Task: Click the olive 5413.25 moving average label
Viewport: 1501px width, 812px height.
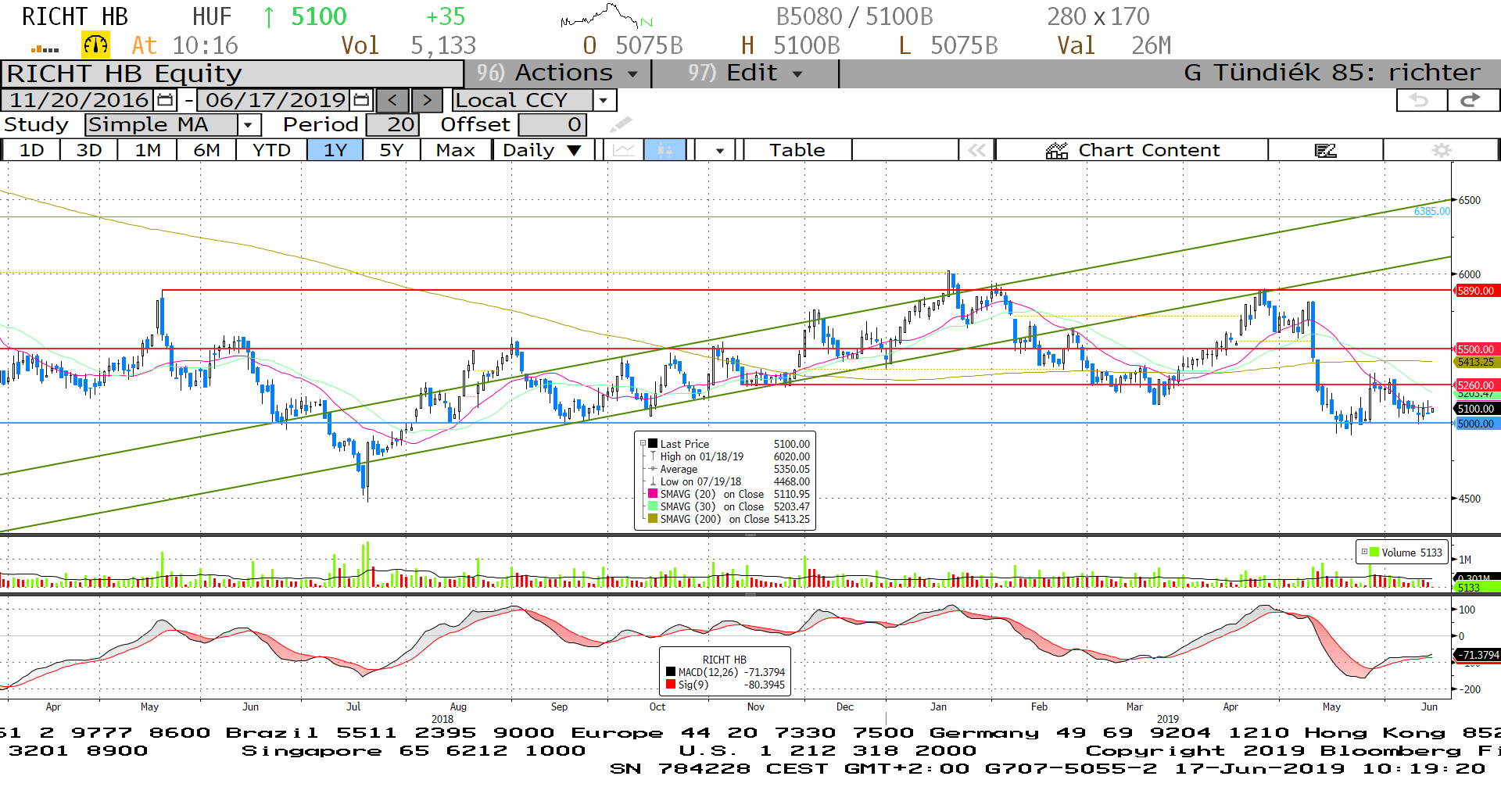Action: click(x=1475, y=362)
